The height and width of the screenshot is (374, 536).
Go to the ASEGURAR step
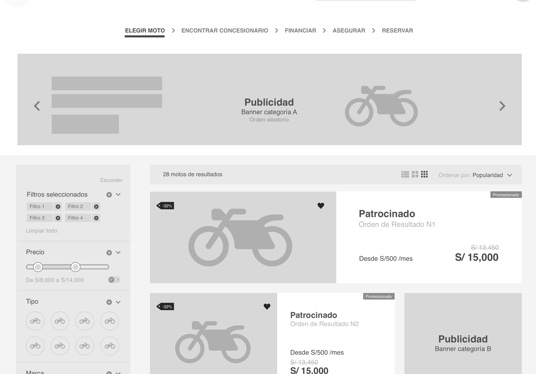(349, 30)
